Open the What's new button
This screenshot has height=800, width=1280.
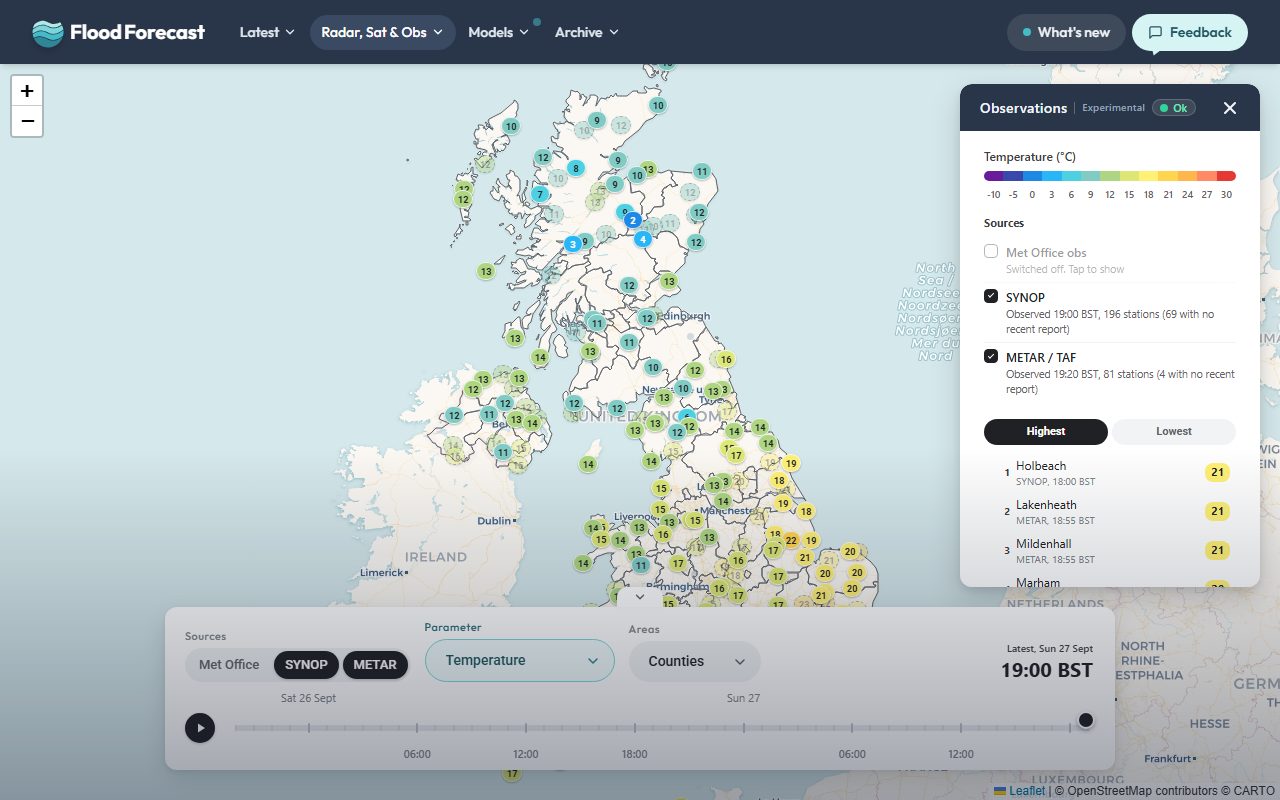1066,32
